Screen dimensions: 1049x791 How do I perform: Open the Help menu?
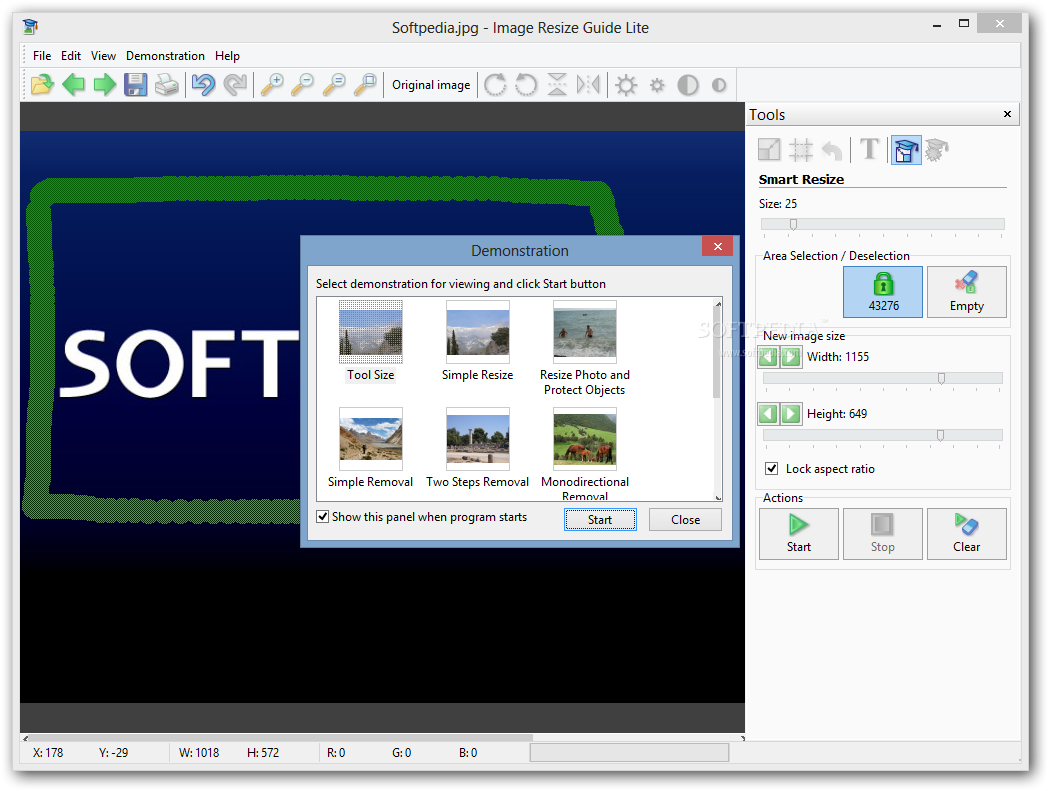(x=227, y=56)
